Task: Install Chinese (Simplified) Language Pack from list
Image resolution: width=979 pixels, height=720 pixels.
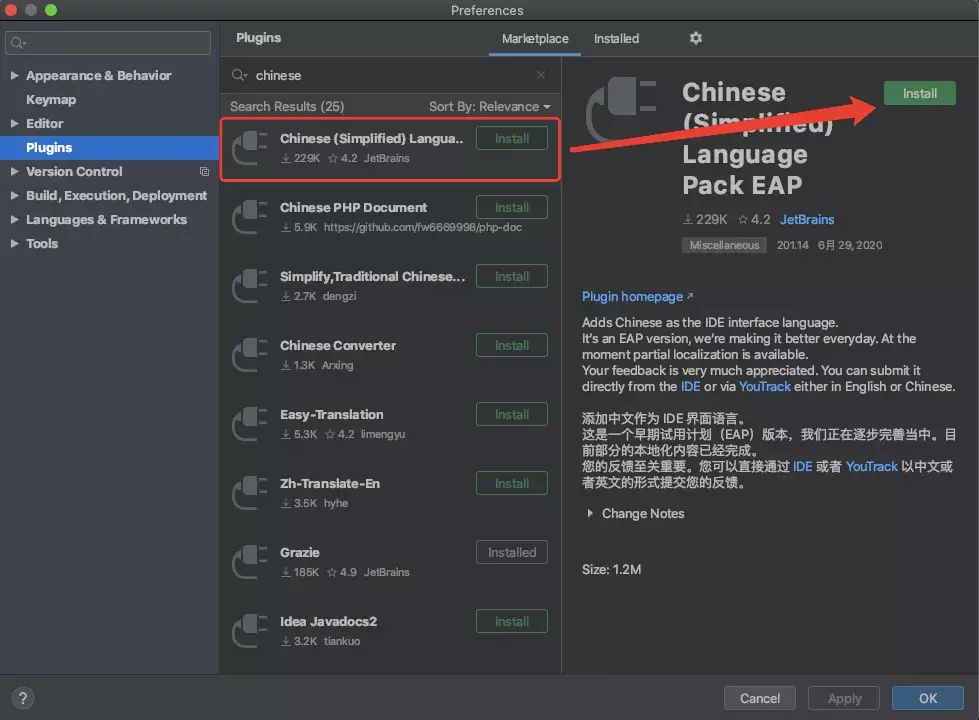Action: pyautogui.click(x=511, y=139)
